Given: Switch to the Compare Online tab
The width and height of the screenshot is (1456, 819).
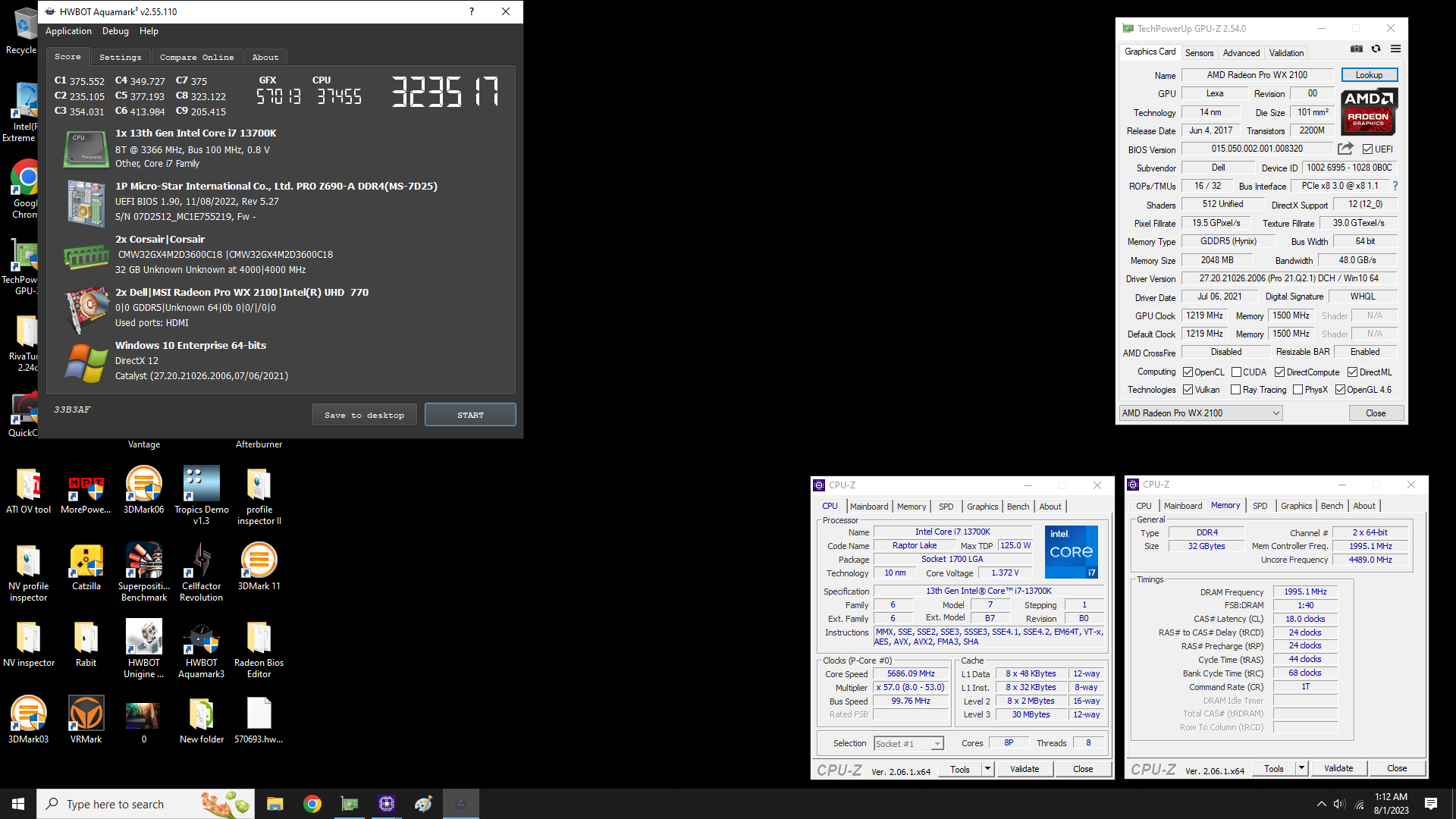Looking at the screenshot, I should pyautogui.click(x=196, y=57).
